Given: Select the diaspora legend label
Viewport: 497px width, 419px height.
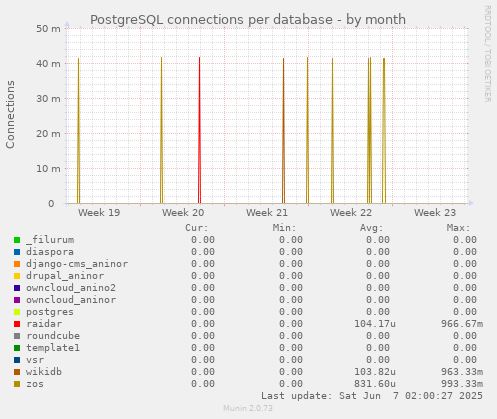Looking at the screenshot, I should pos(50,252).
